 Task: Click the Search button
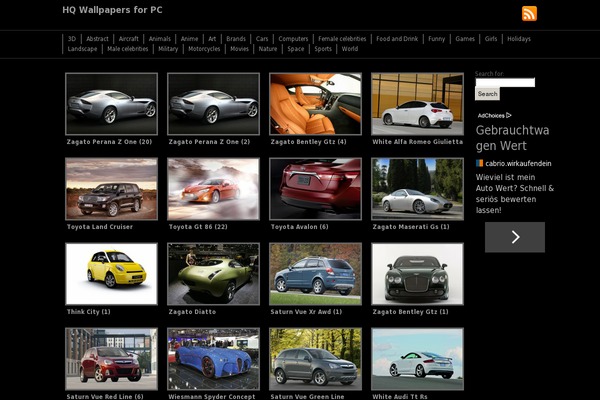(487, 94)
